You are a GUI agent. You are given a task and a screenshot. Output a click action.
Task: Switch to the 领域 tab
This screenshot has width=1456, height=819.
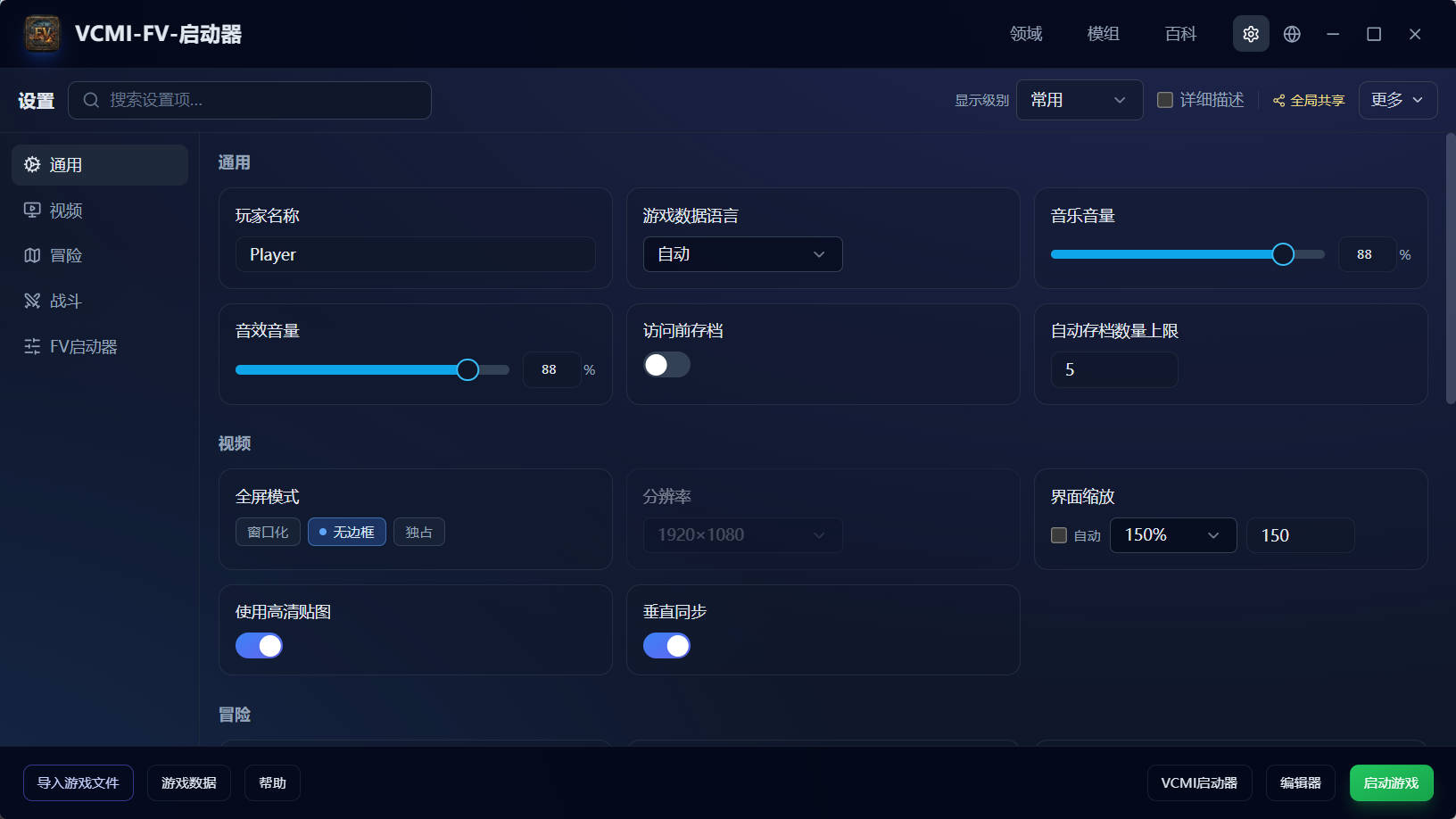tap(1026, 34)
